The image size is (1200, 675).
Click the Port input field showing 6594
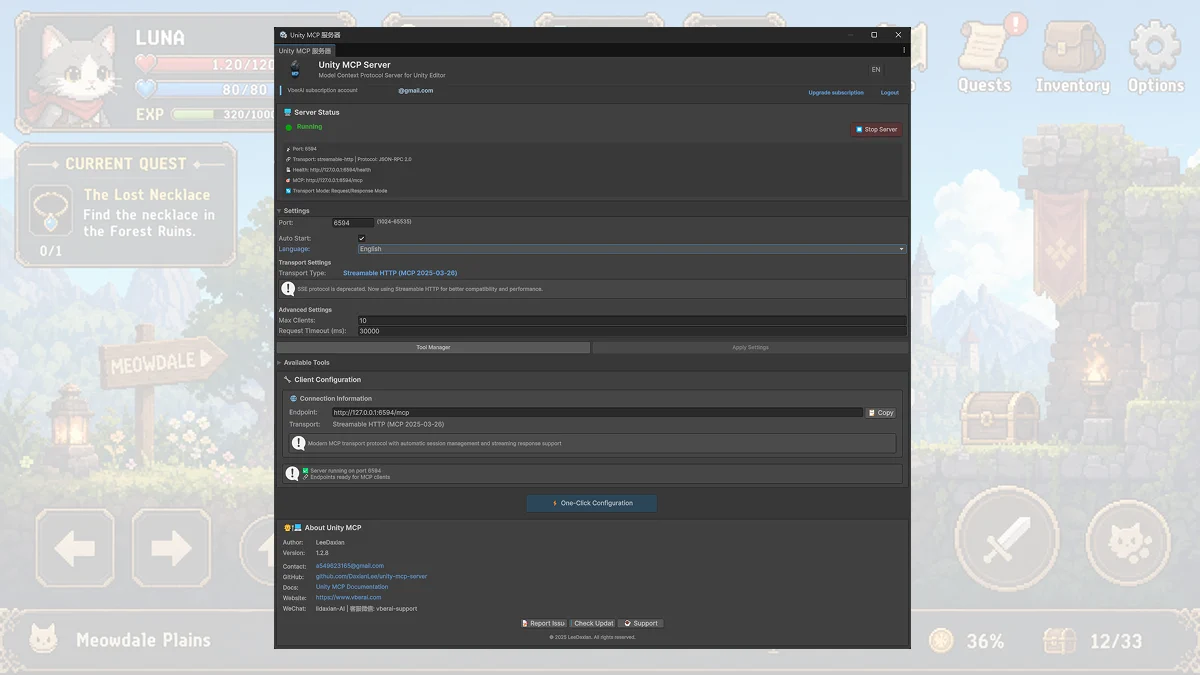pos(353,223)
